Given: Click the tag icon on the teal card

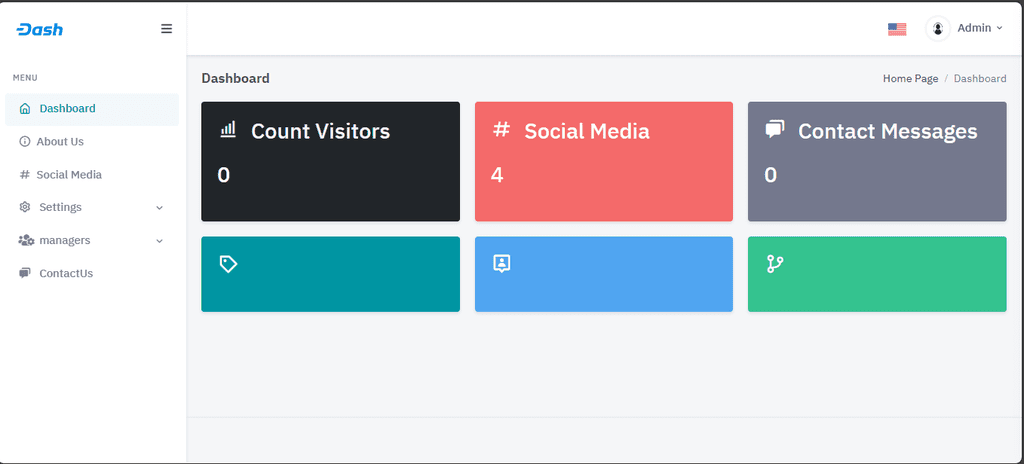Looking at the screenshot, I should (228, 264).
